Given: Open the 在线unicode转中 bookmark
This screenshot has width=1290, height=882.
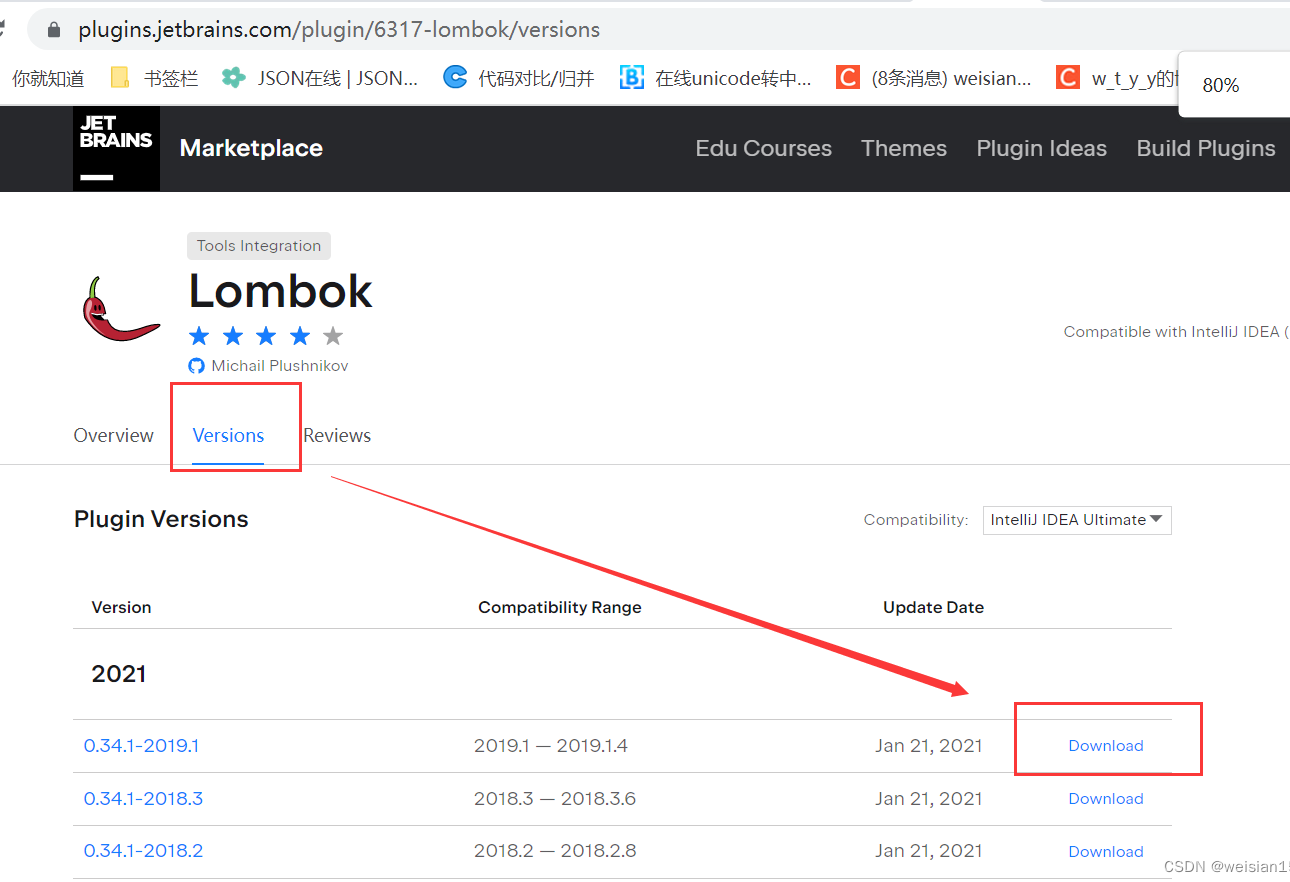Looking at the screenshot, I should pos(716,77).
